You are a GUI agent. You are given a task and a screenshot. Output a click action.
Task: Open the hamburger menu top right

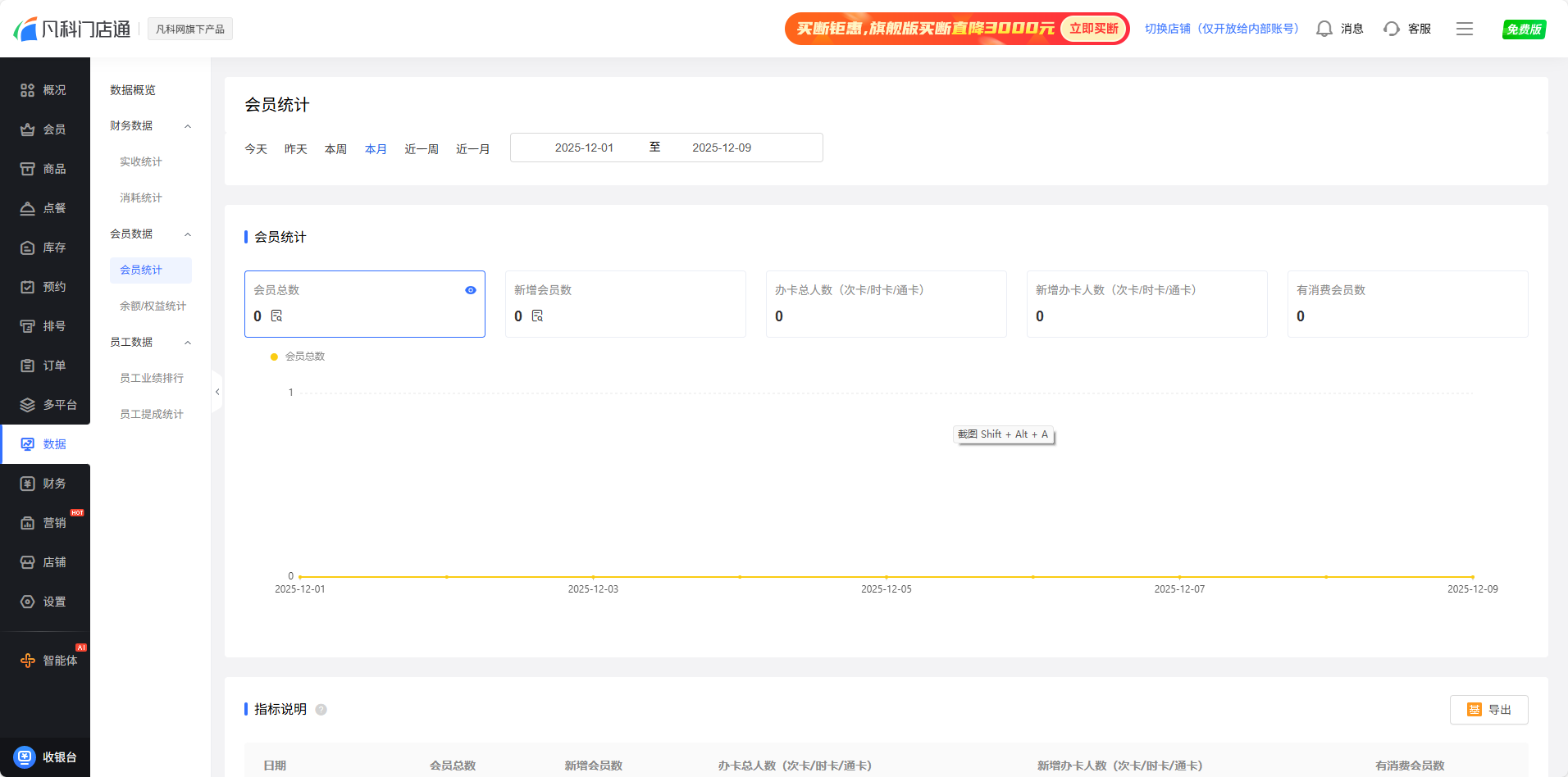tap(1465, 28)
